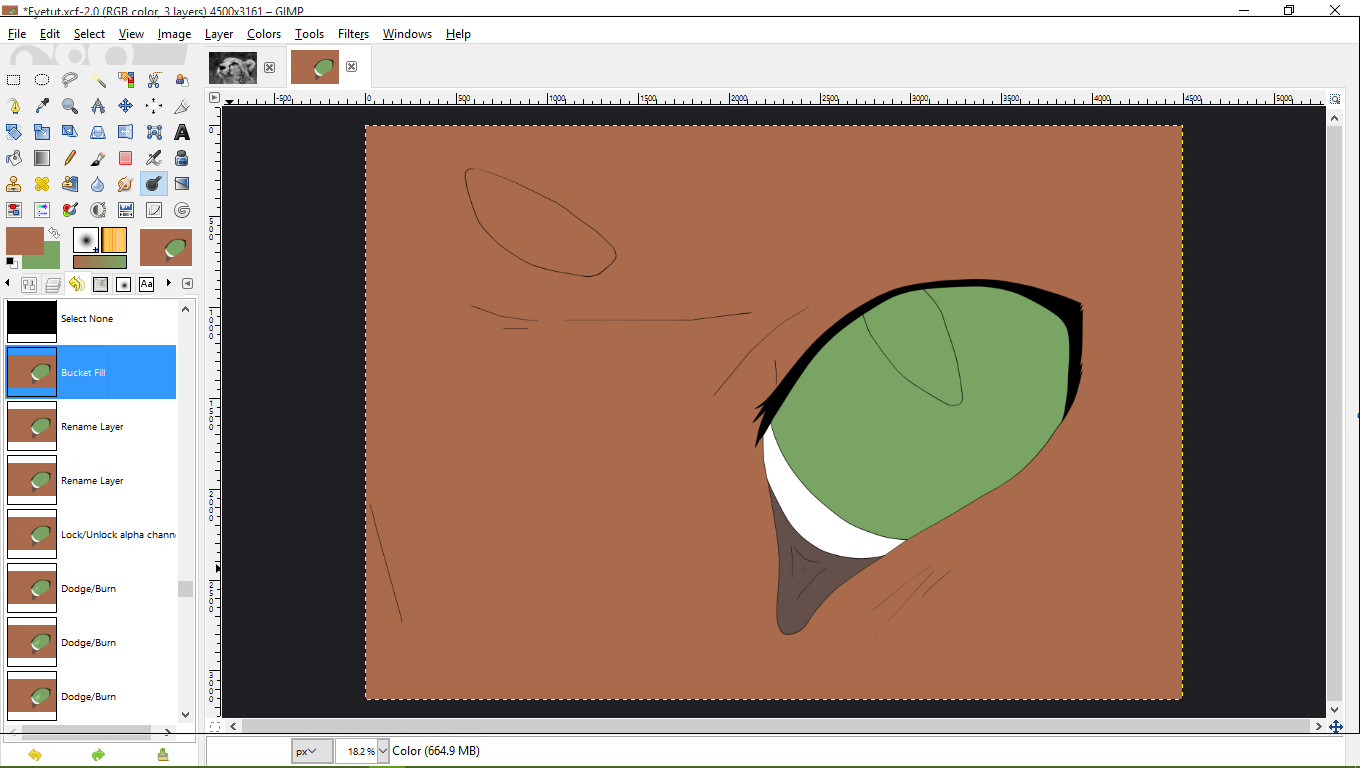Reset colors to black and white
The image size is (1360, 768).
11,263
